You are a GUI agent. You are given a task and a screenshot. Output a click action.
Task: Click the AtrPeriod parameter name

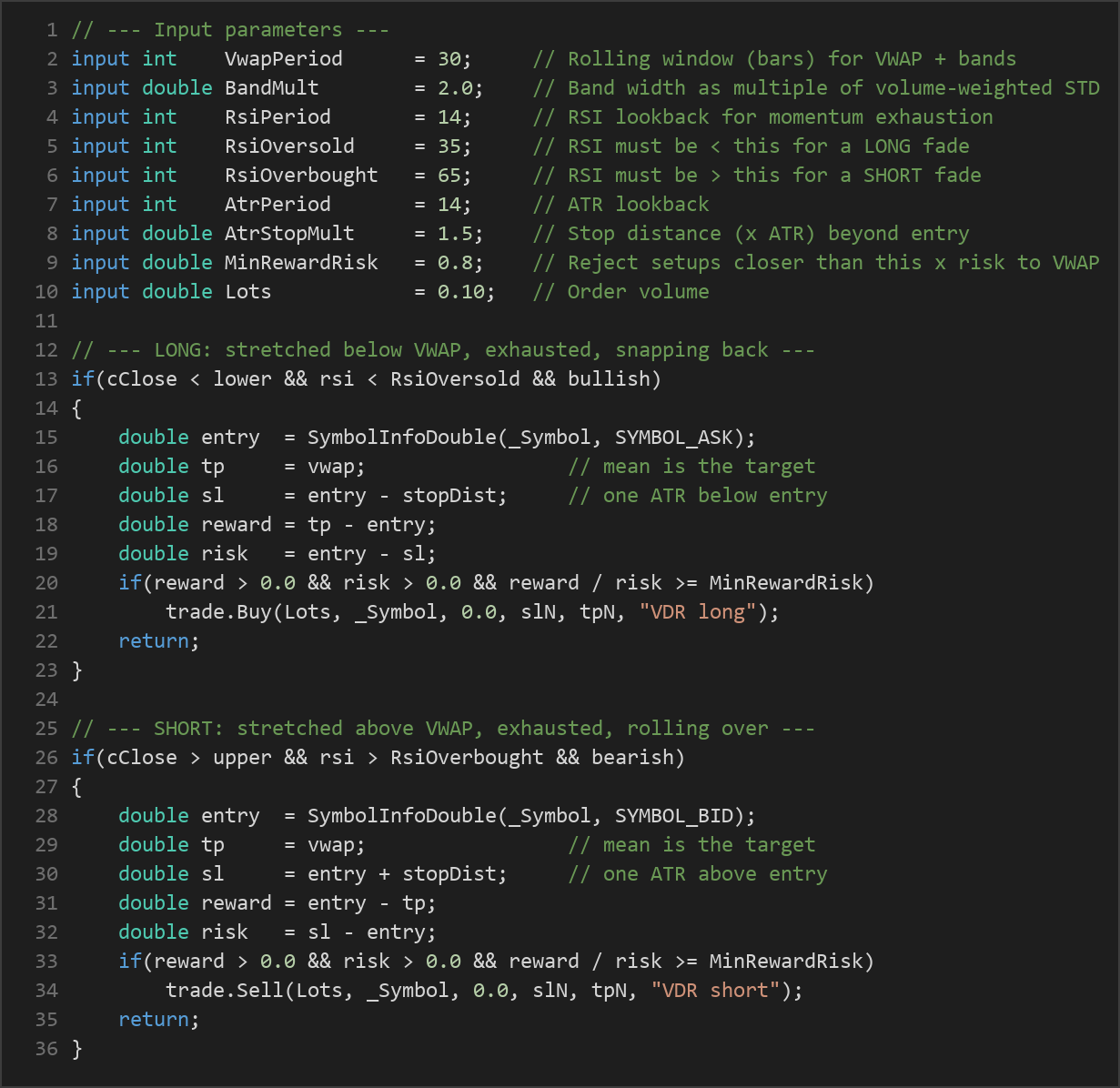coord(277,205)
